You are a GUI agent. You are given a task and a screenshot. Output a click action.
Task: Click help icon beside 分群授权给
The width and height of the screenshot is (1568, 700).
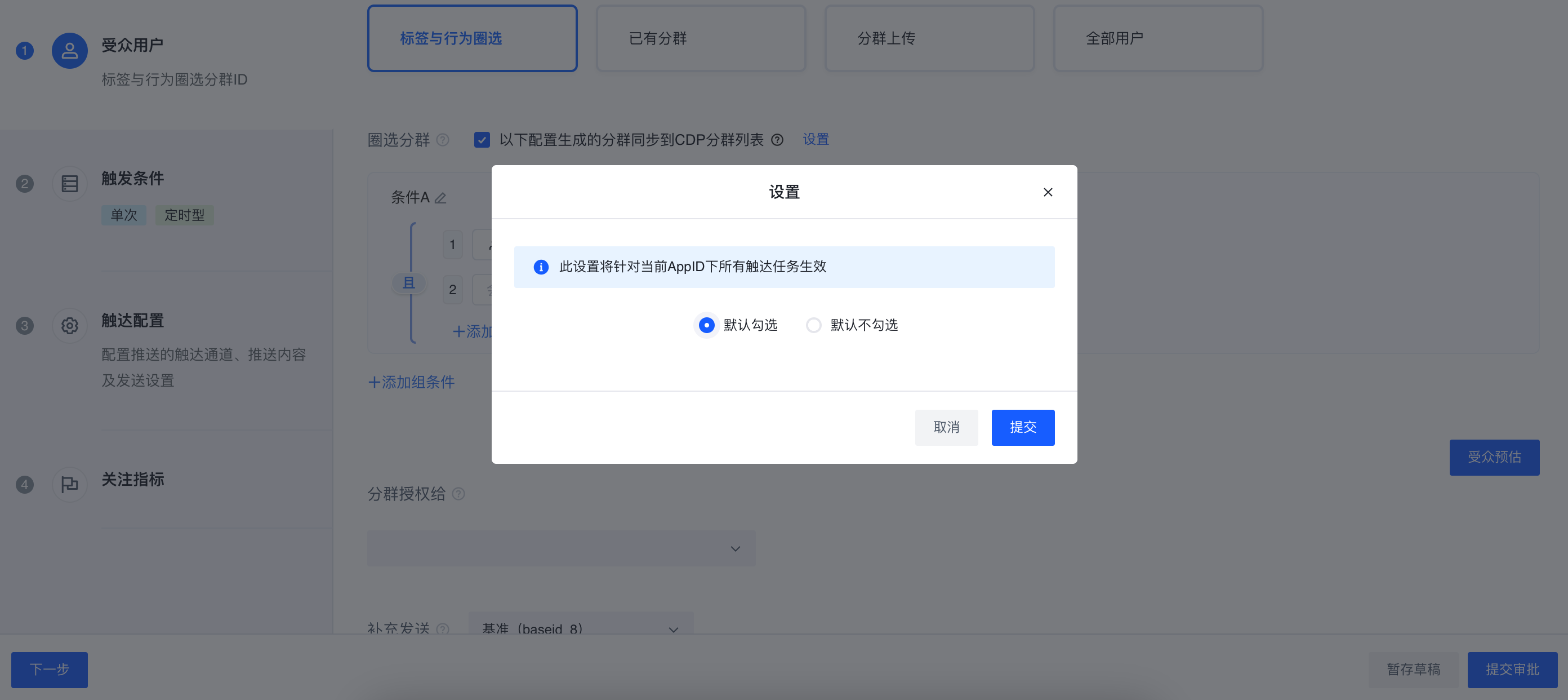(x=459, y=494)
